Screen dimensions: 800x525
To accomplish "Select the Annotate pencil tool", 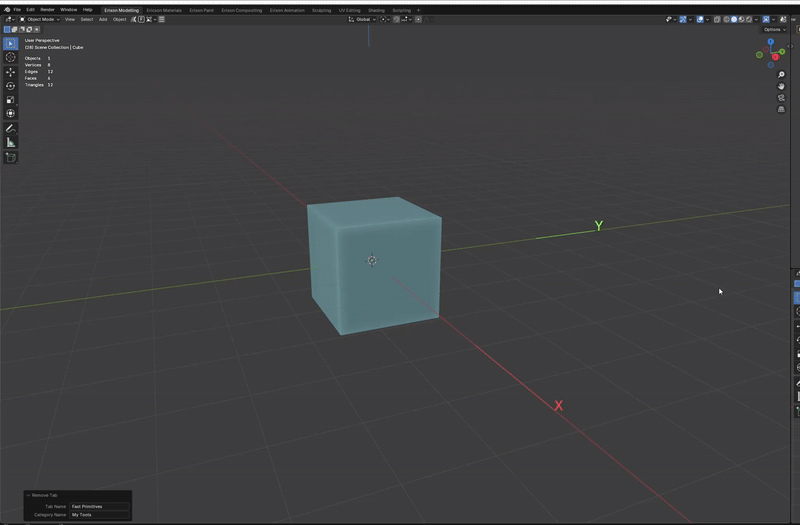I will pos(10,129).
